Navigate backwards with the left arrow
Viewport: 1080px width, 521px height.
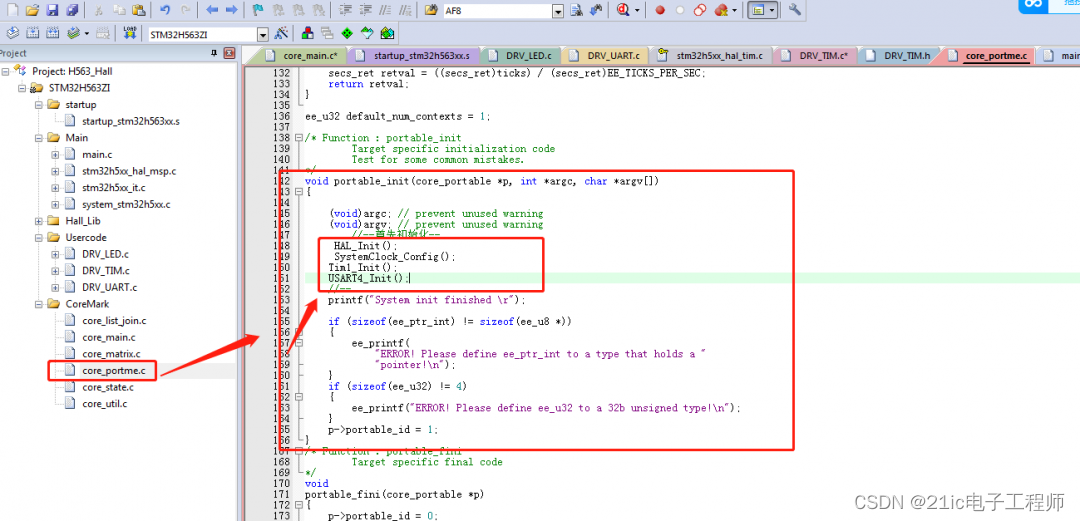tap(212, 10)
